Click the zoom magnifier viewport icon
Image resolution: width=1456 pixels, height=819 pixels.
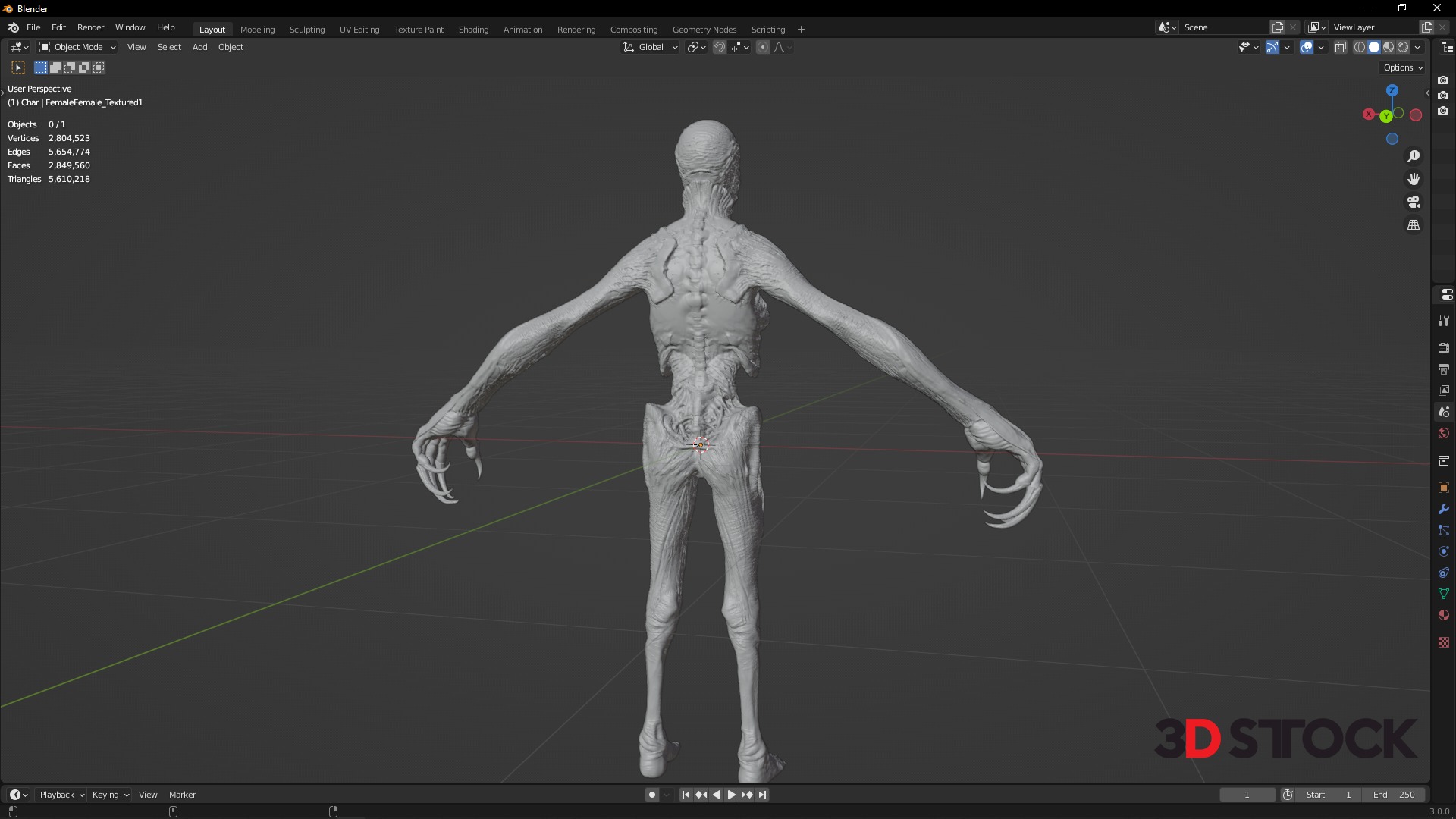click(1414, 156)
